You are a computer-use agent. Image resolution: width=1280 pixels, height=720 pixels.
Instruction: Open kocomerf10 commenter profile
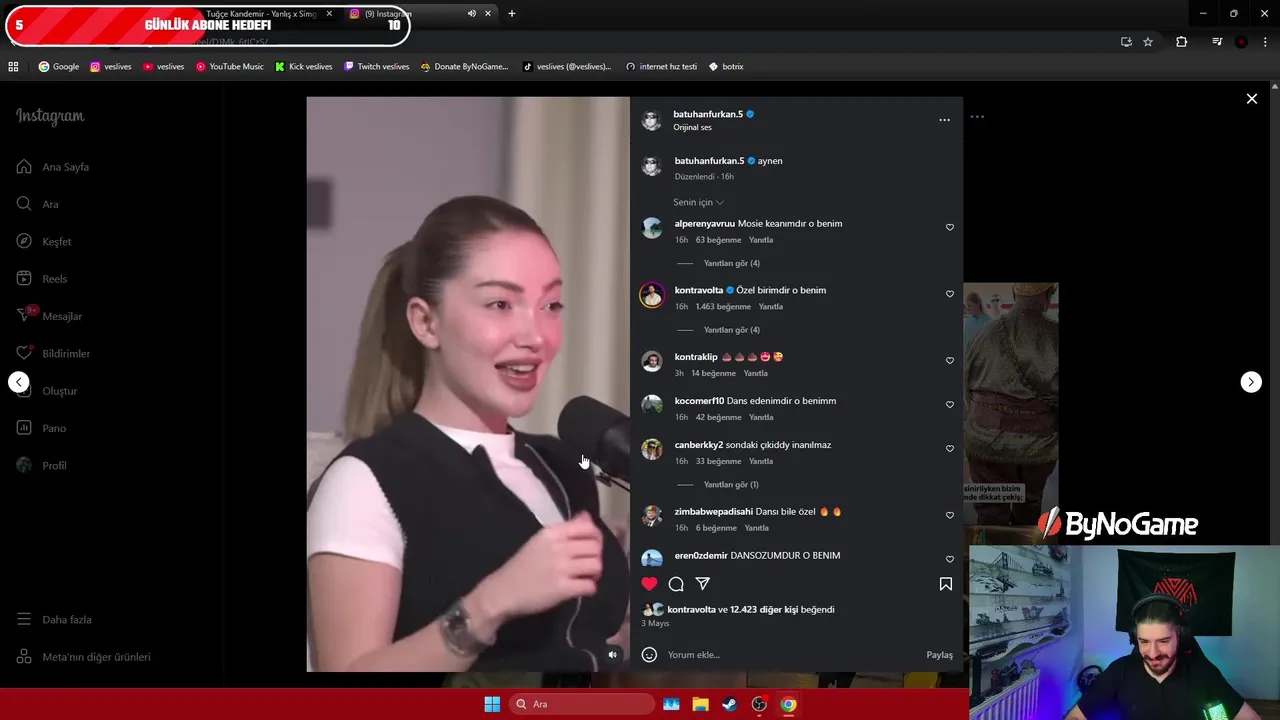click(699, 401)
